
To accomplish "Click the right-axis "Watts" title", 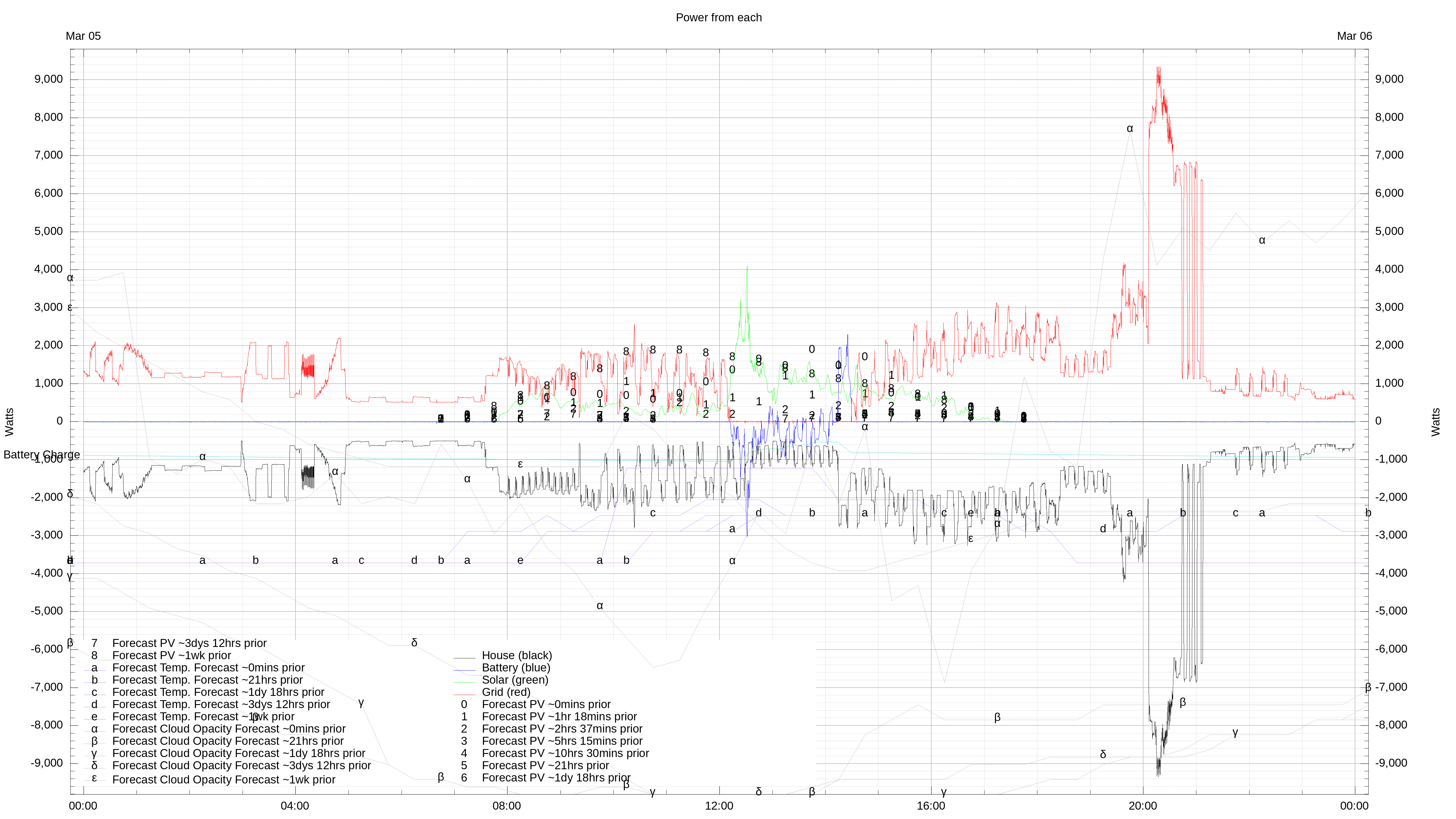I will click(1436, 422).
